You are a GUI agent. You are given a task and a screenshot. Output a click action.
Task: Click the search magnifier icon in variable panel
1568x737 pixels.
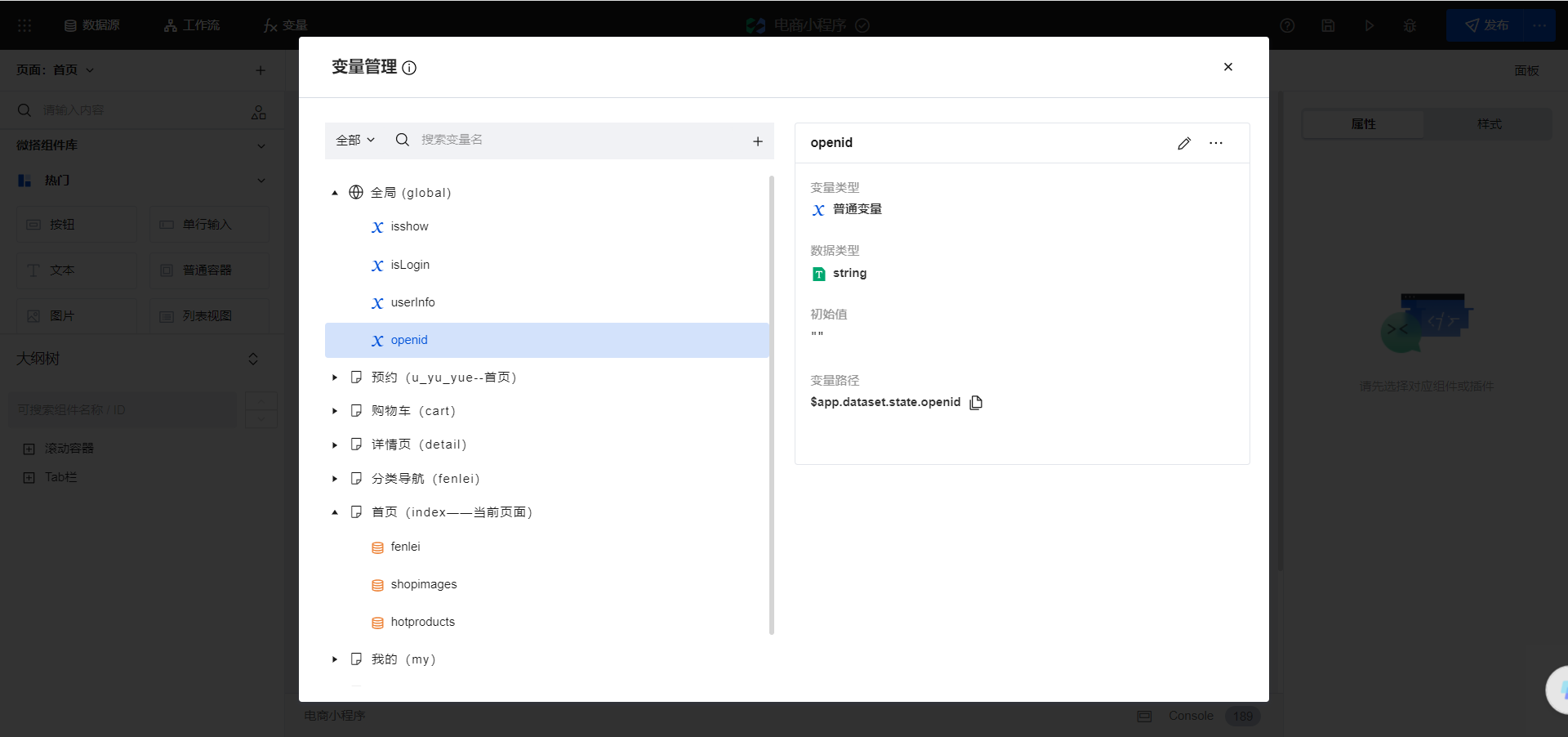click(x=403, y=140)
